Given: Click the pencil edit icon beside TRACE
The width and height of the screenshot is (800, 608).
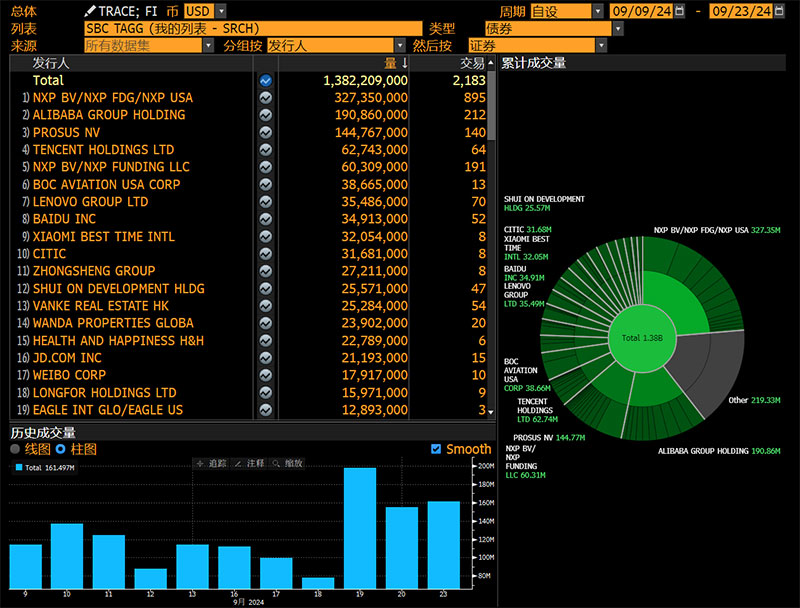Looking at the screenshot, I should [90, 11].
